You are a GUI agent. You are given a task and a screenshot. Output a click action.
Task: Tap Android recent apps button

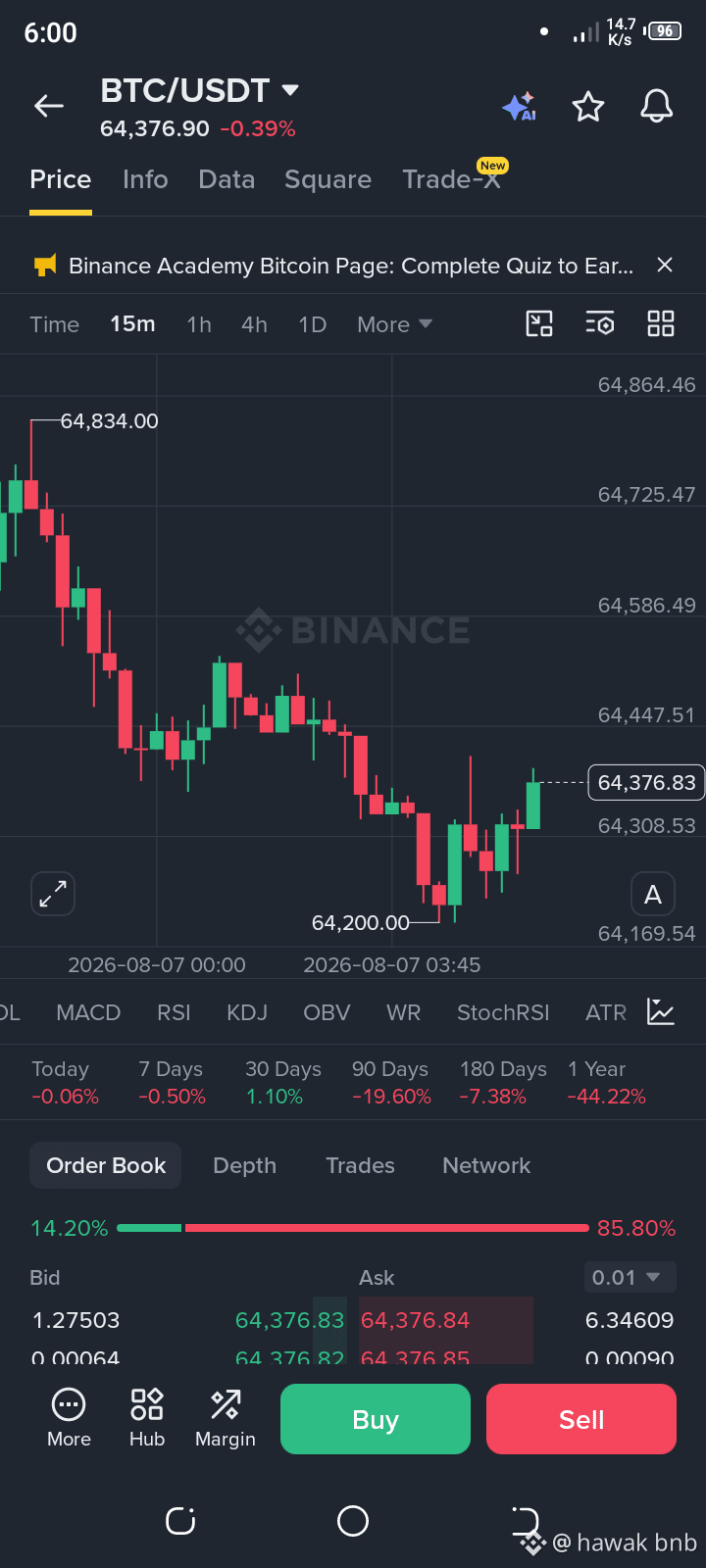pos(180,1521)
